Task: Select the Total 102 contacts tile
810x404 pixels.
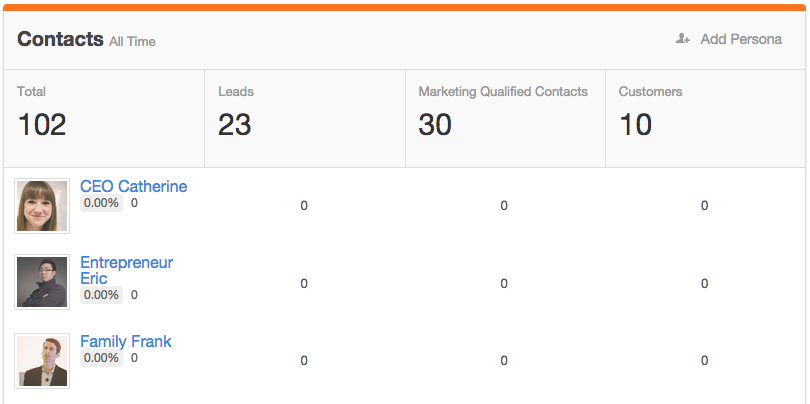Action: (104, 118)
